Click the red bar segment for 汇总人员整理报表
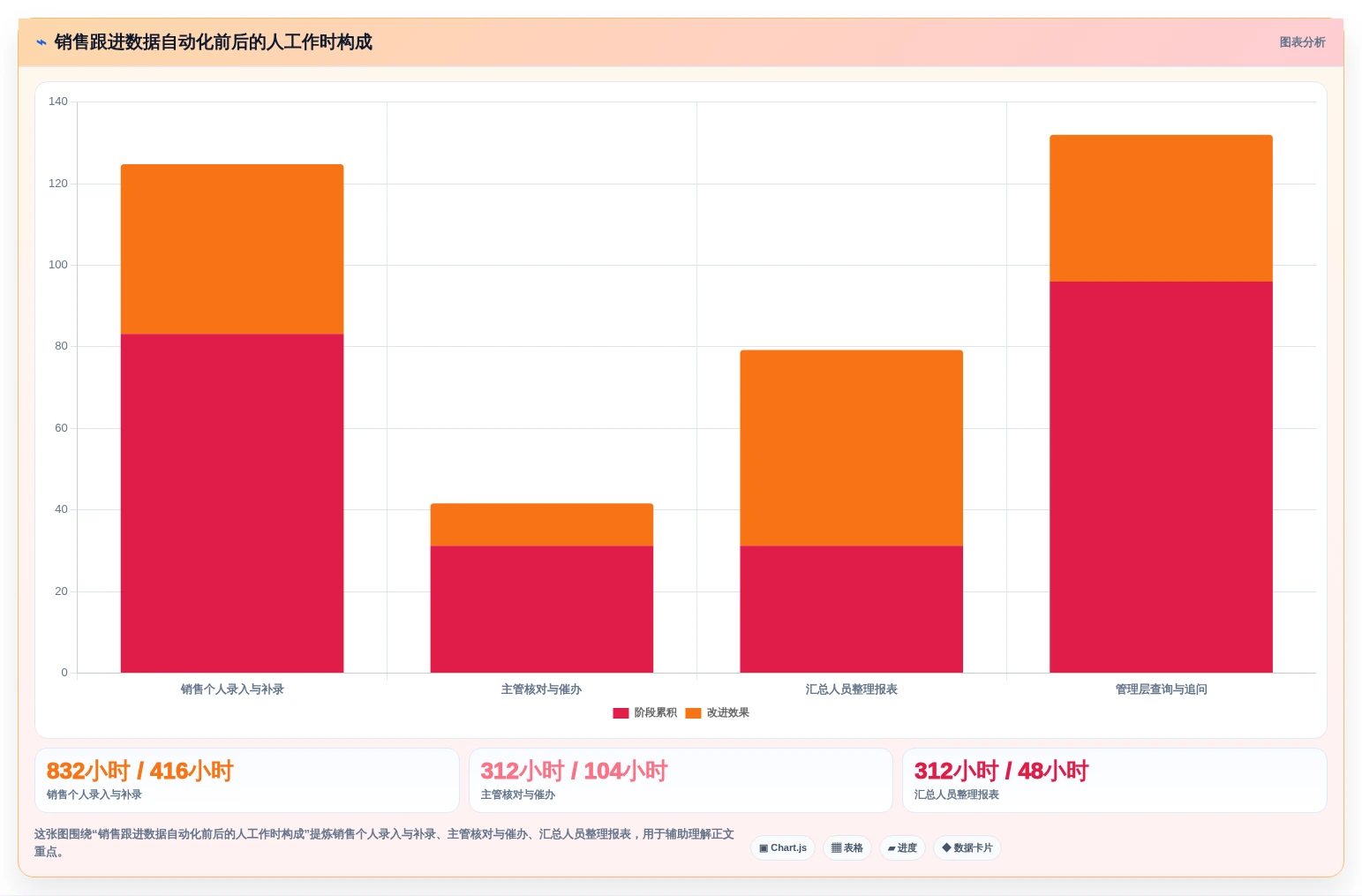Viewport: 1362px width, 896px height. [852, 609]
